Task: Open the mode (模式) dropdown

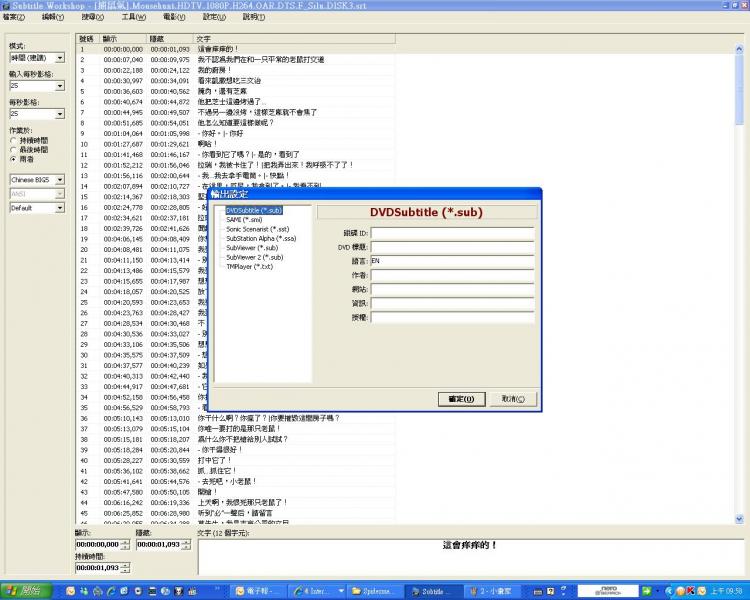Action: [x=60, y=58]
